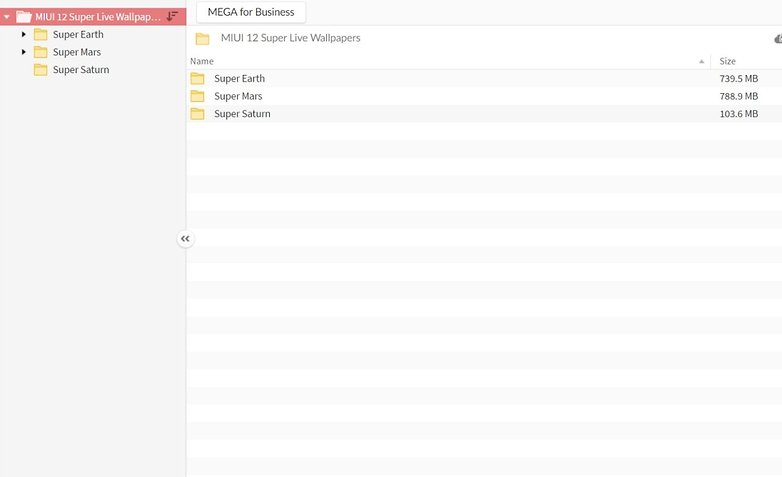The height and width of the screenshot is (477, 782).
Task: Select the Super Mars row in the file list
Action: pos(484,96)
